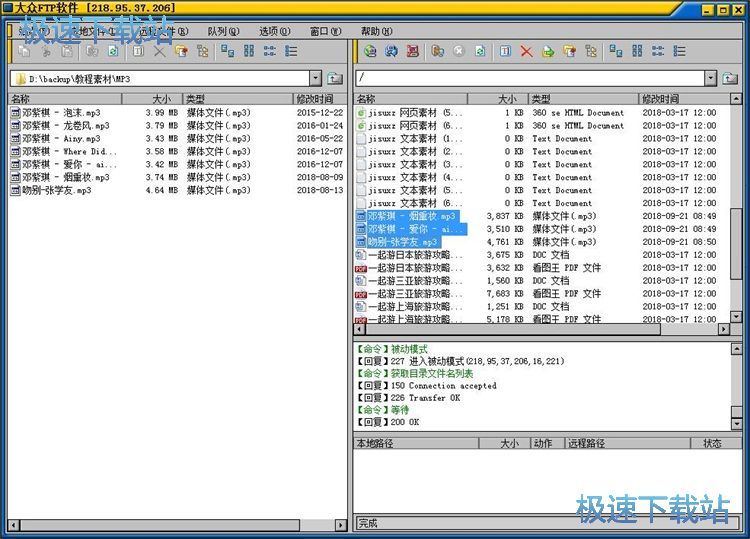Sort remote files by 类型 column
This screenshot has width=750, height=539.
click(x=583, y=99)
